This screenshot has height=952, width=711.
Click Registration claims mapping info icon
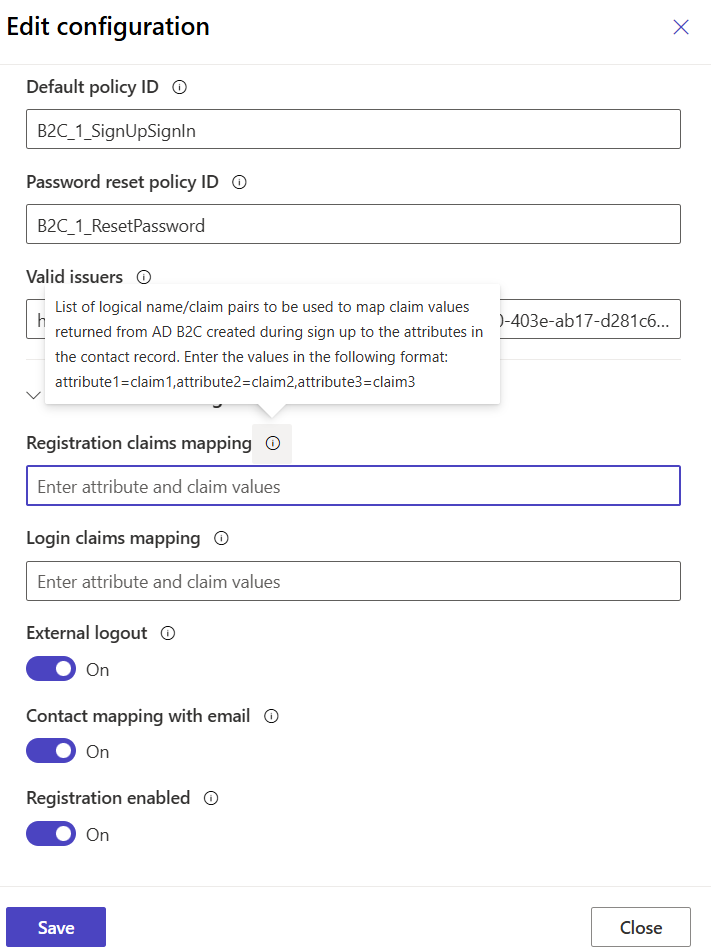coord(273,443)
